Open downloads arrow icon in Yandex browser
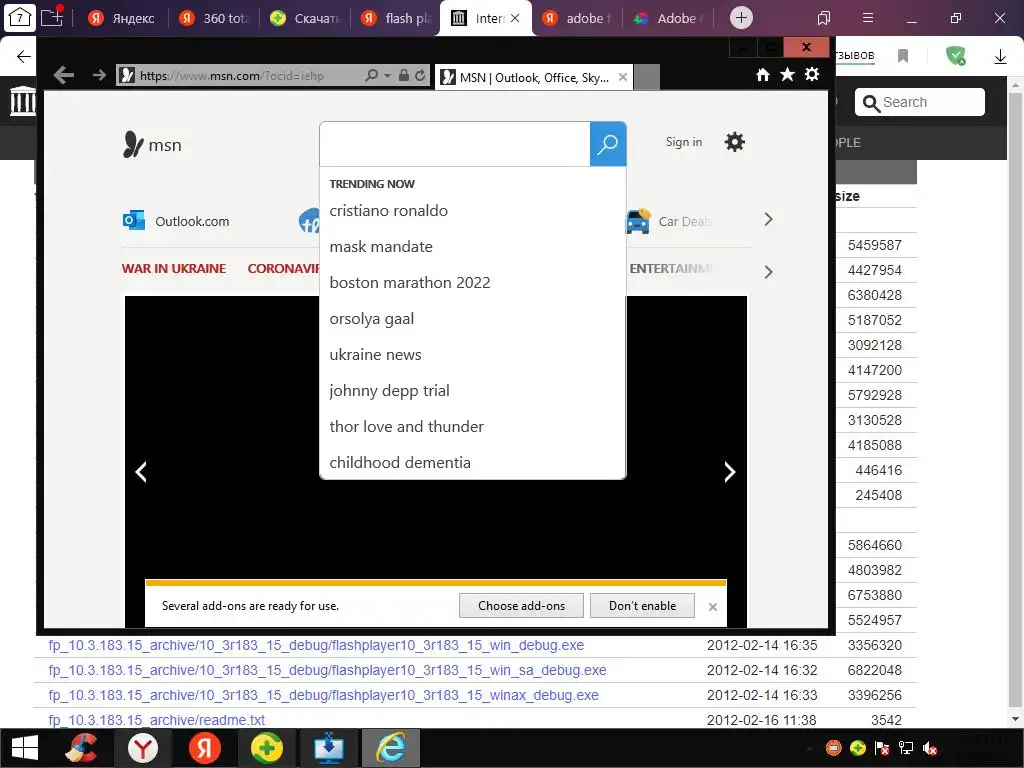Viewport: 1024px width, 768px height. 1000,56
